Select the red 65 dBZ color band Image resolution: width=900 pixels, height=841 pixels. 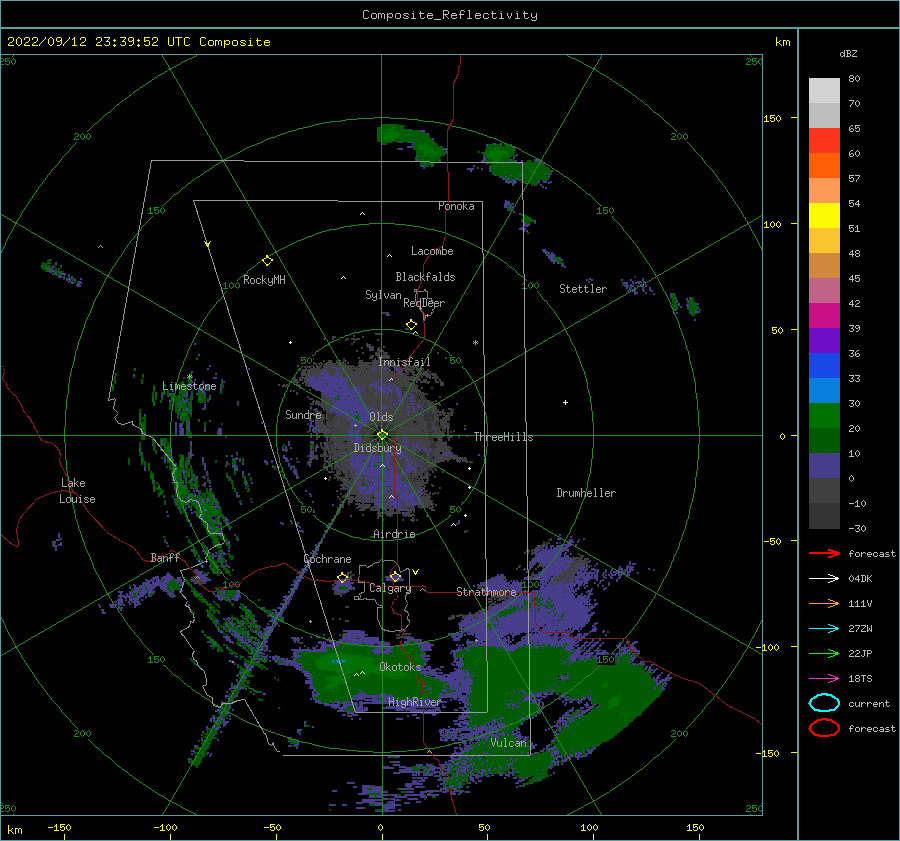pos(824,141)
